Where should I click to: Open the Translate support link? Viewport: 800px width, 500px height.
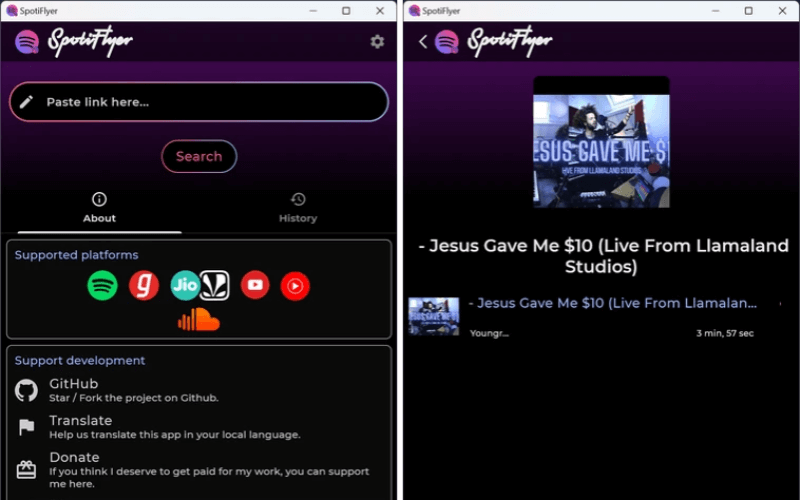click(x=199, y=427)
